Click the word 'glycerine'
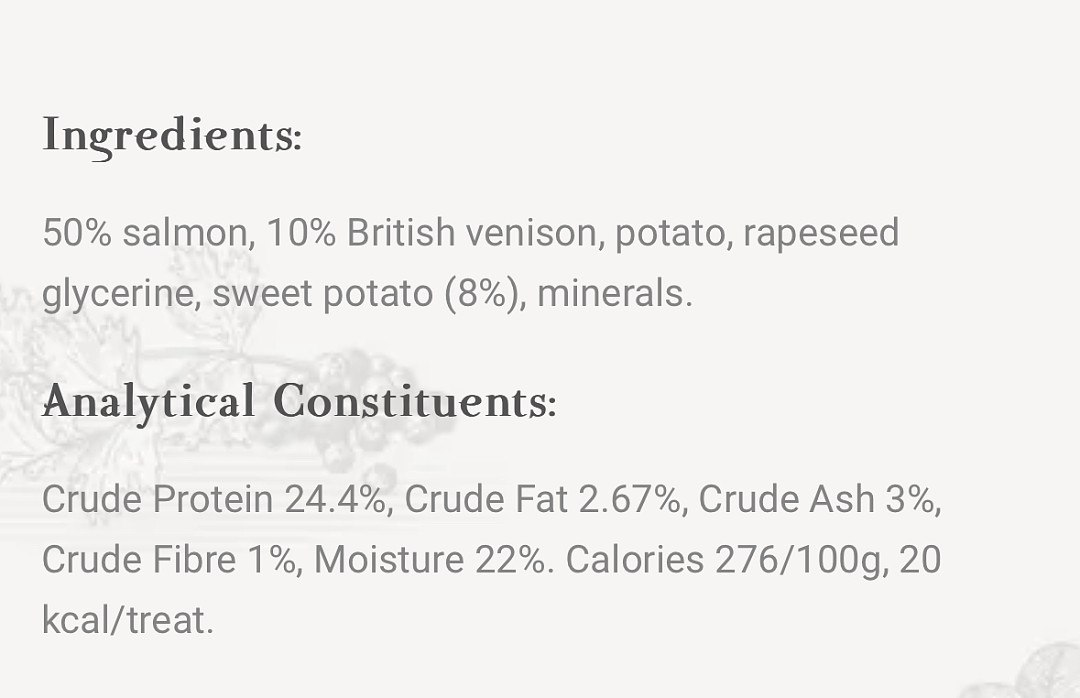The image size is (1080, 698). coord(117,293)
